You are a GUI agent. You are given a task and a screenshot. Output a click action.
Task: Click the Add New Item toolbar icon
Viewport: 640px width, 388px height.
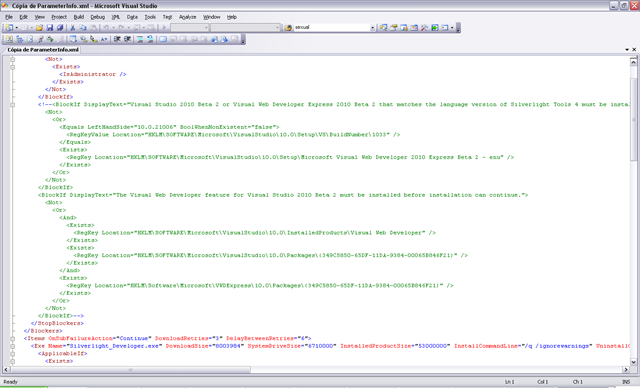point(24,27)
